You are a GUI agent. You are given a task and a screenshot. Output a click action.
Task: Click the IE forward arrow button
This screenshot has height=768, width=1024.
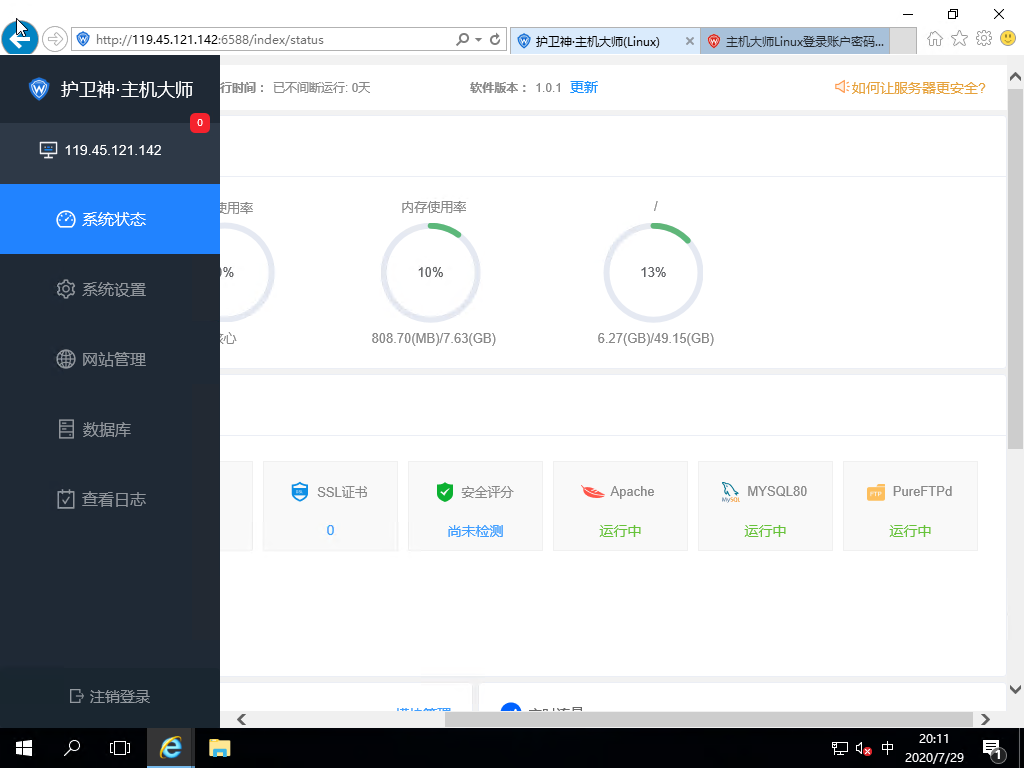tap(55, 39)
